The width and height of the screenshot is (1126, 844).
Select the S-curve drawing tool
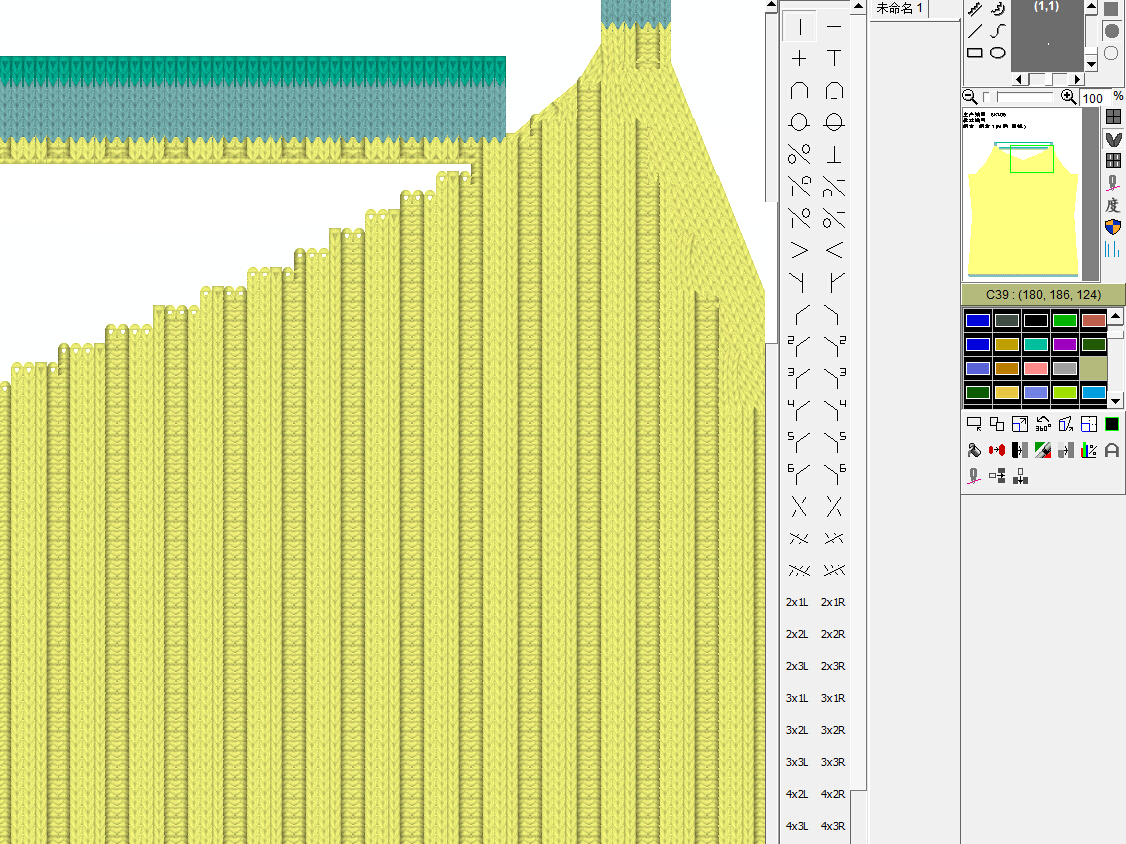click(997, 31)
